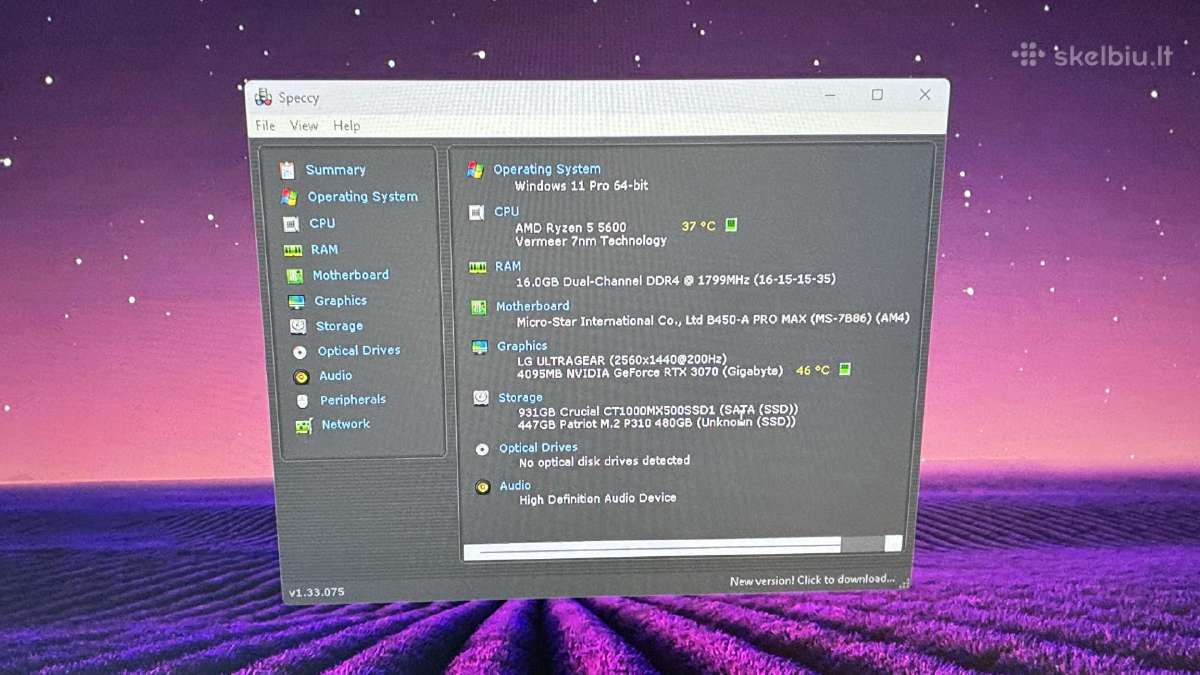The height and width of the screenshot is (675, 1200).
Task: Click the '931GB Crucial CT1000MX500SSD1' storage line
Action: [658, 410]
